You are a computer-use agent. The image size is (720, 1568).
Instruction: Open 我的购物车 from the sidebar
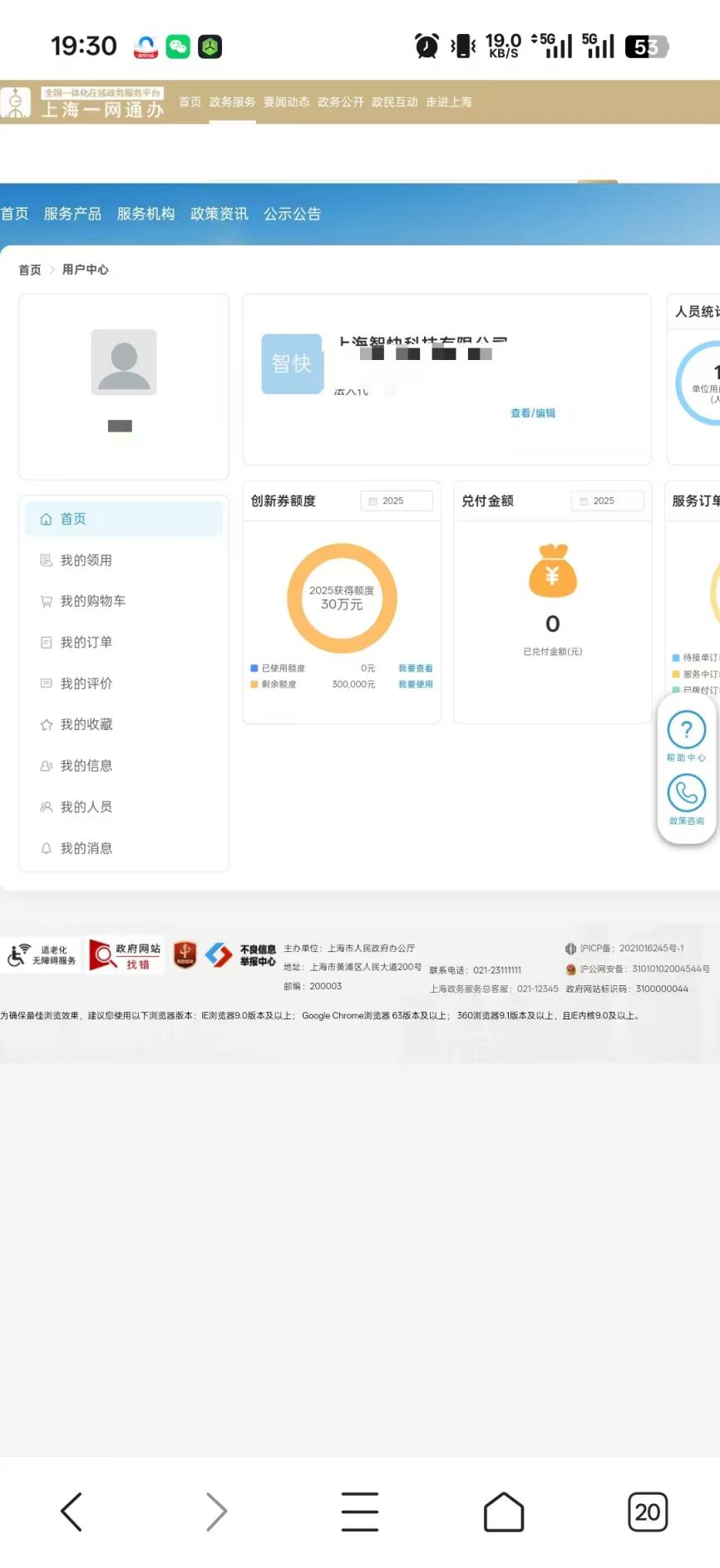click(92, 601)
